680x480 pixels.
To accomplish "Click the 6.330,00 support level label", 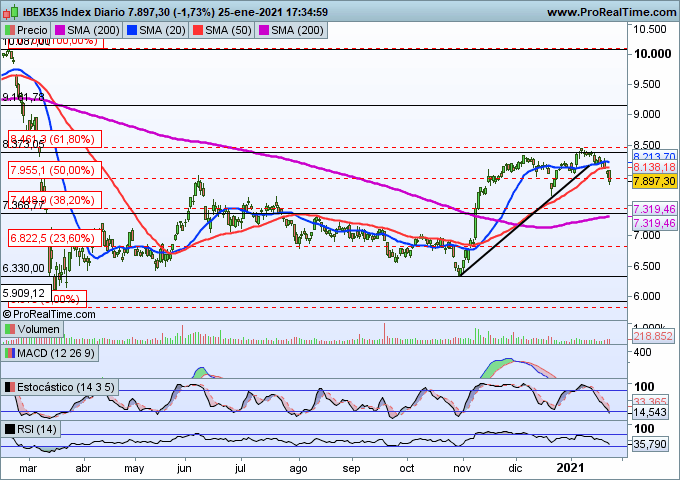I will point(23,268).
